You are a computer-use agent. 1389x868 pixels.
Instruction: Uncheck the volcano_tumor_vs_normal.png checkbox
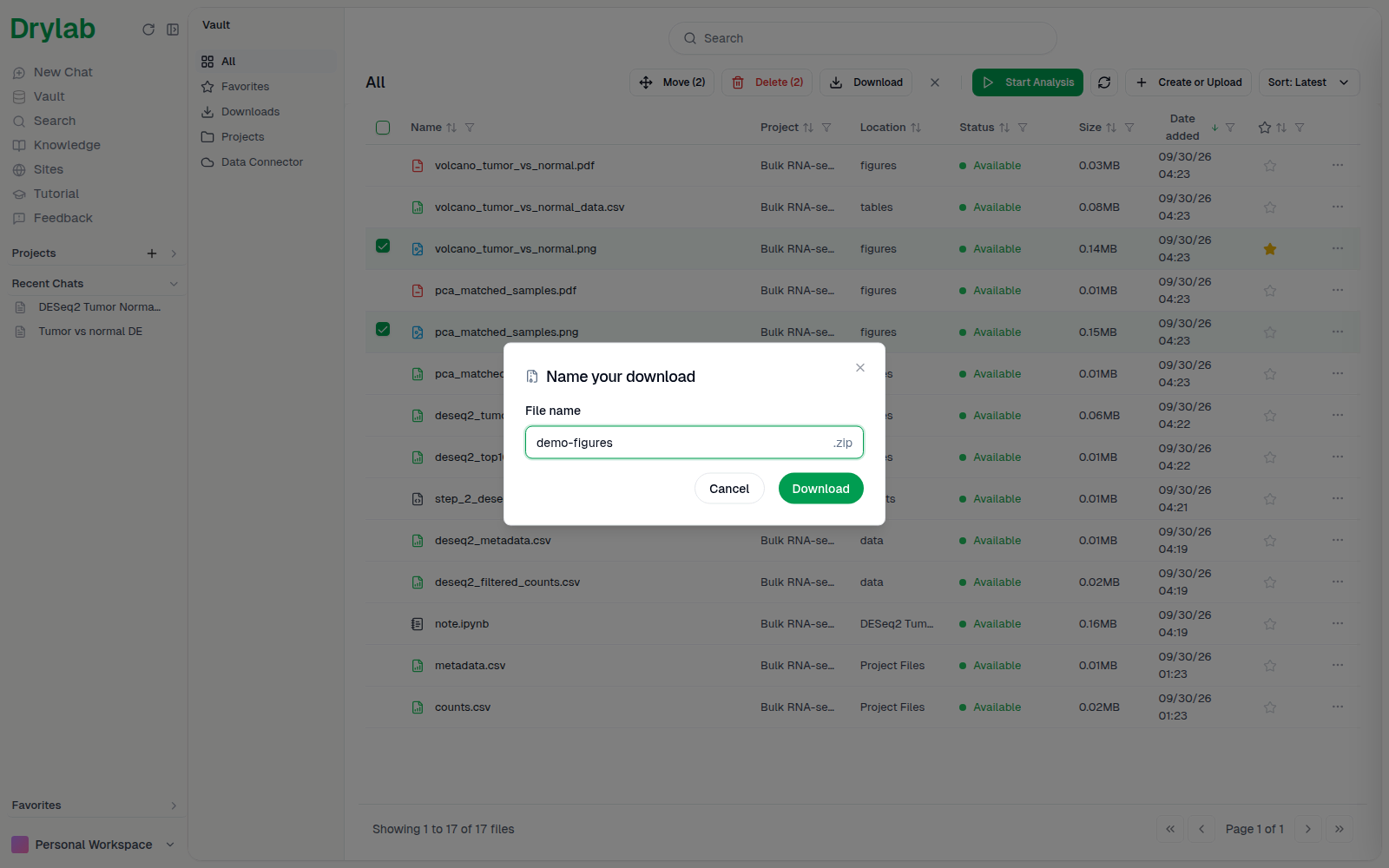click(x=383, y=246)
